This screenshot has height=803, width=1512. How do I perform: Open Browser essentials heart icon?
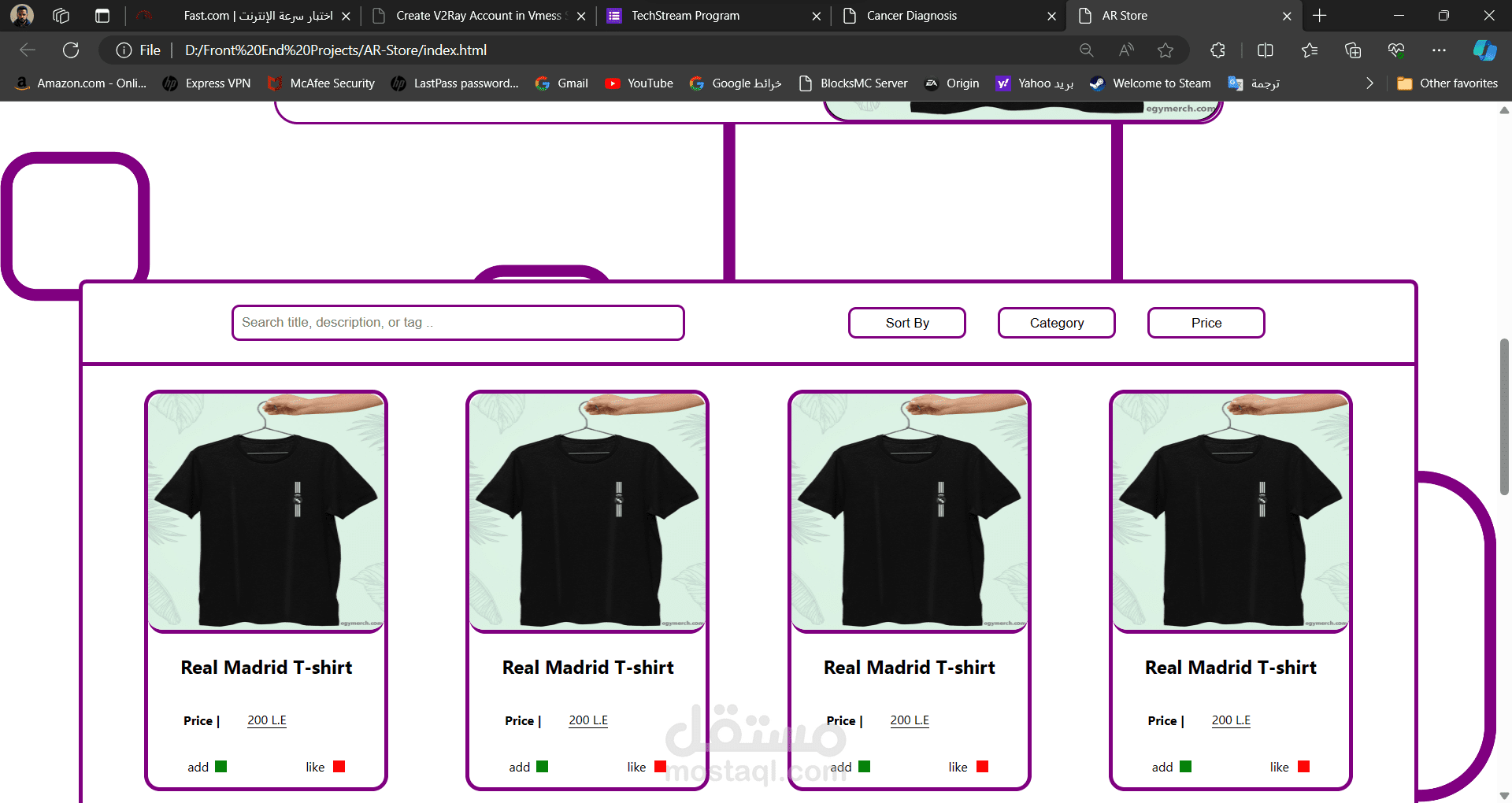(1396, 50)
